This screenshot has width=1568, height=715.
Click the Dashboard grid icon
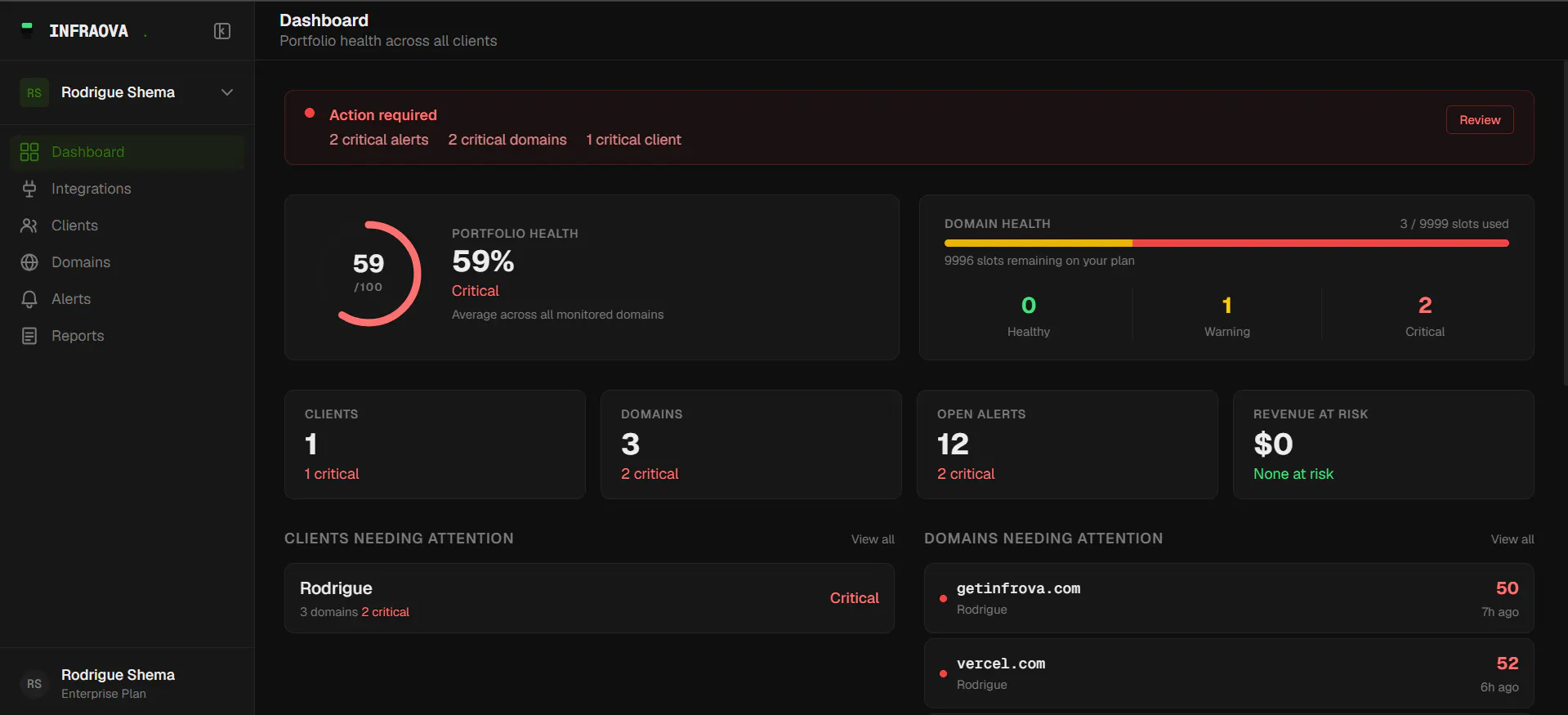29,152
